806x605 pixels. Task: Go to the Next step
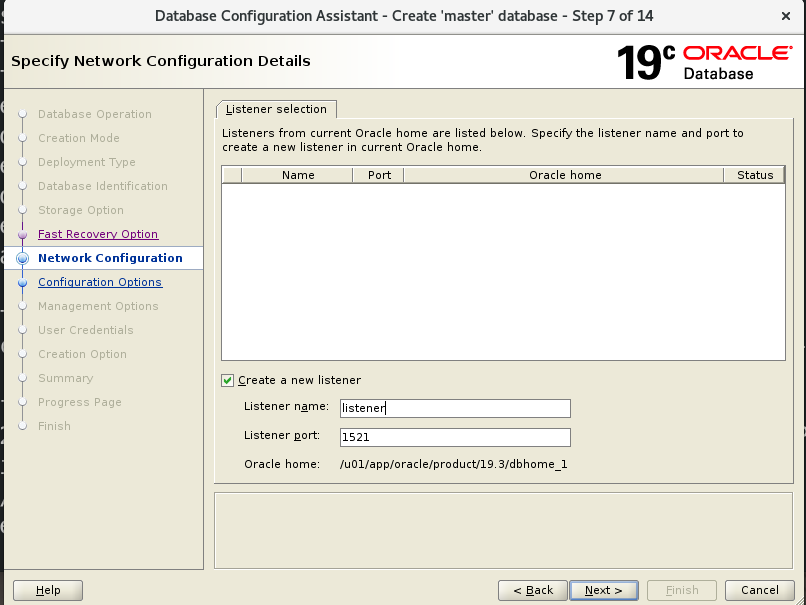click(603, 590)
